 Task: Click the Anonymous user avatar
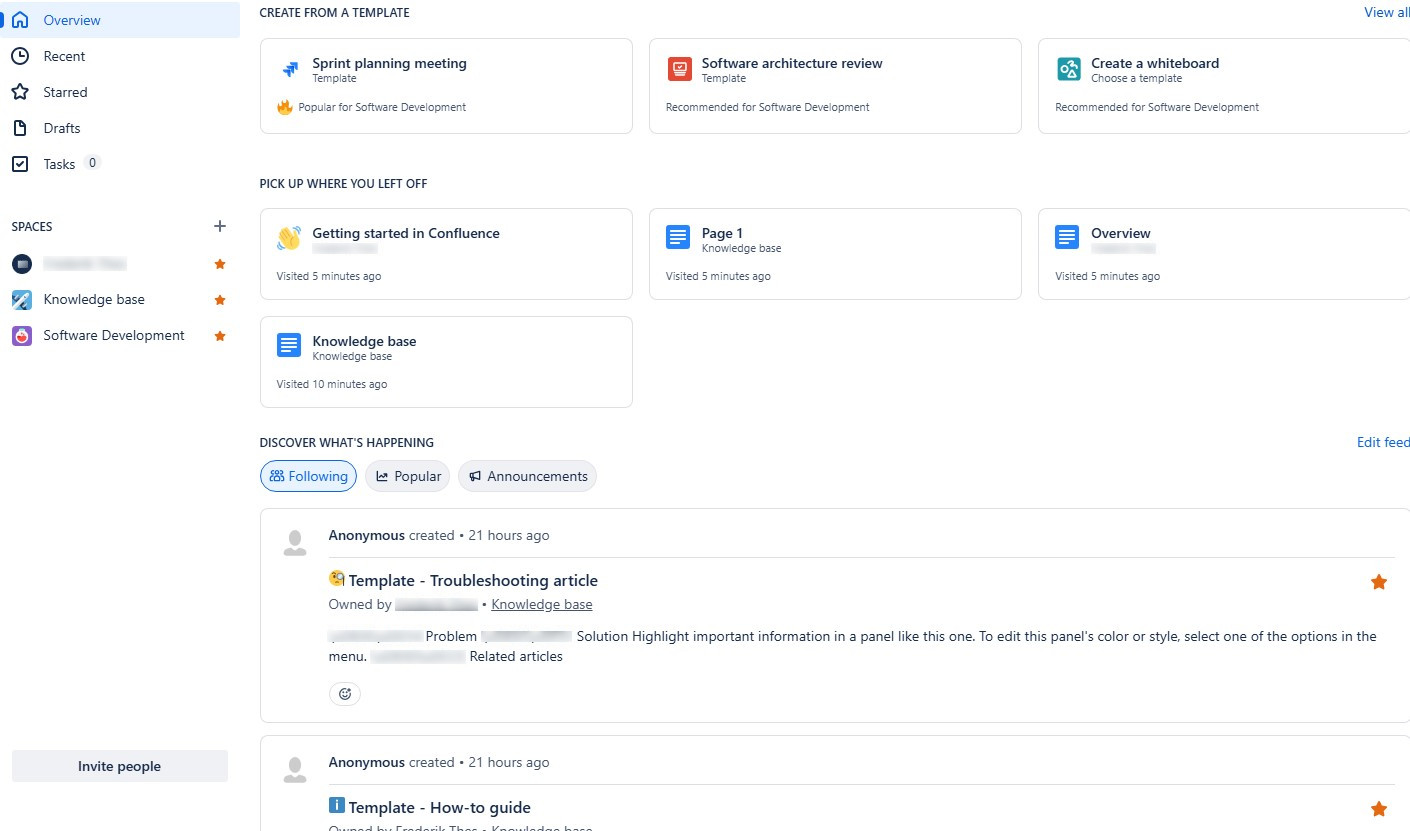pos(294,541)
